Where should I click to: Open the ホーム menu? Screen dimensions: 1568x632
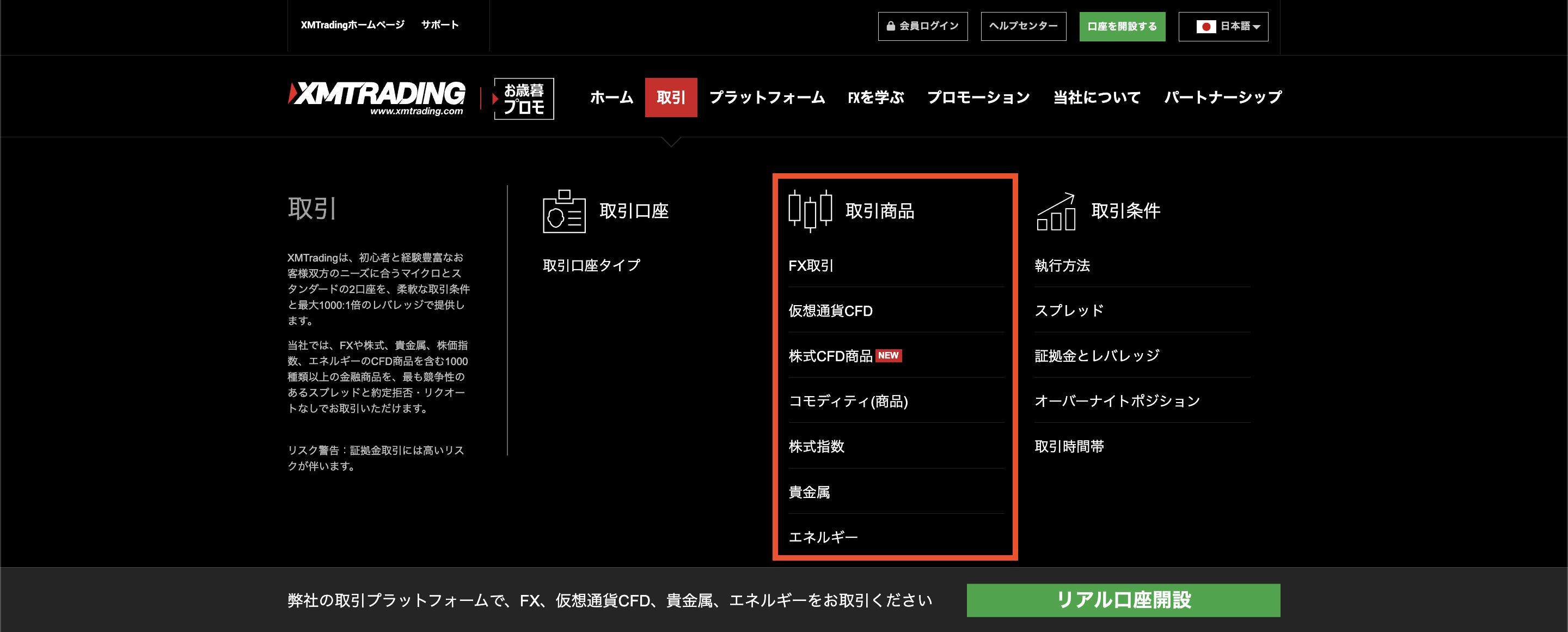point(611,98)
